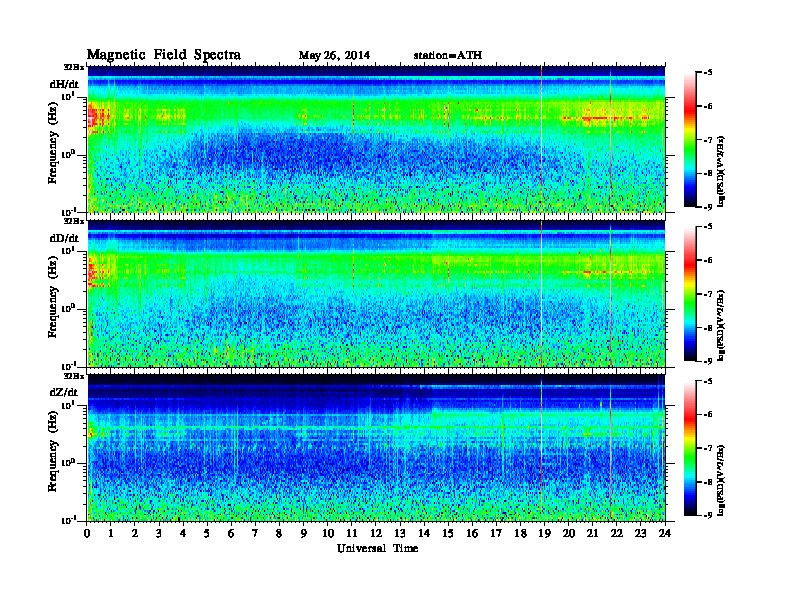Click hour tick label '3' on time axis
792x612 pixels.
pyautogui.click(x=159, y=533)
